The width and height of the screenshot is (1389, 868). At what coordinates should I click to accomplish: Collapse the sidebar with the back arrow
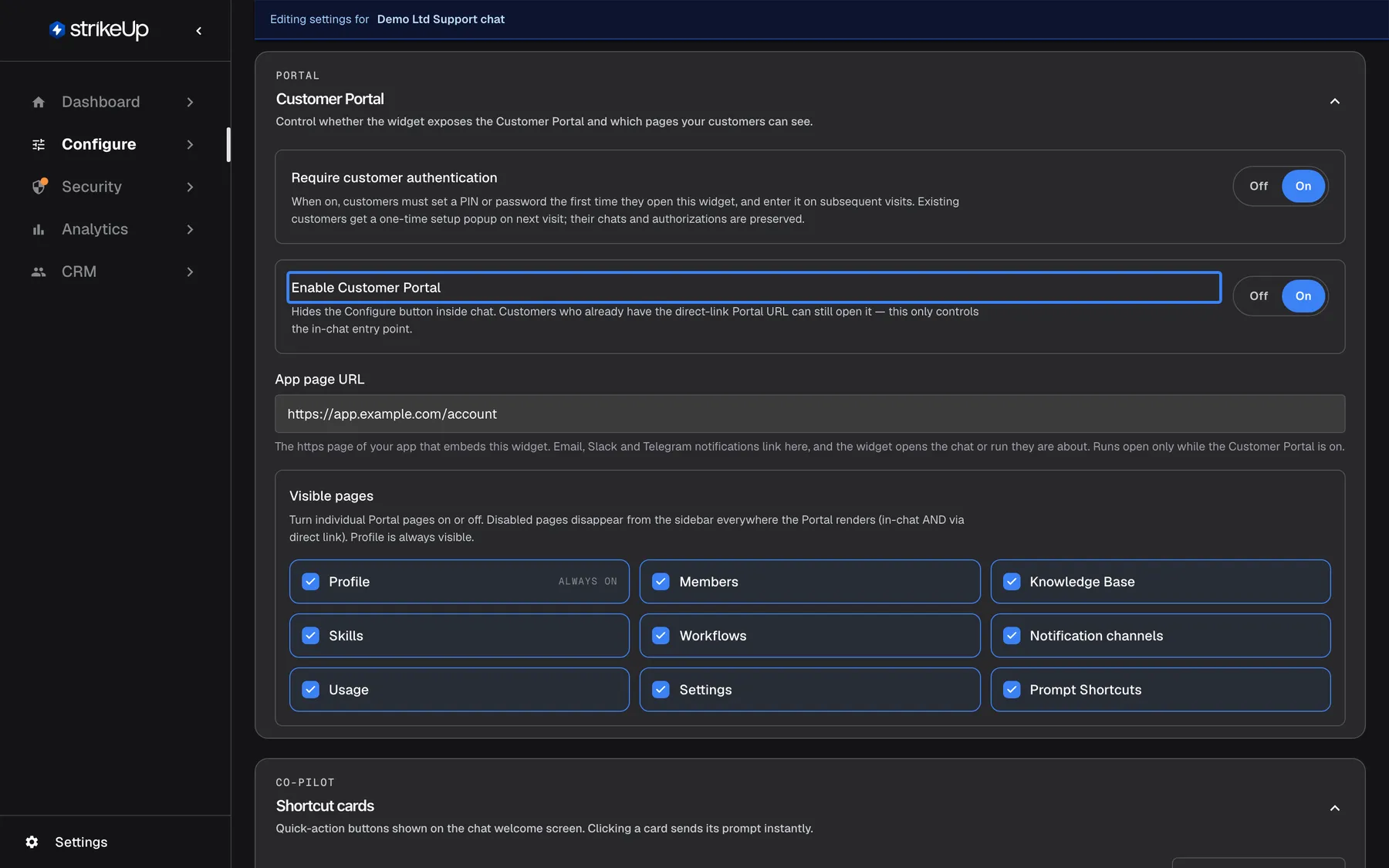pyautogui.click(x=199, y=31)
